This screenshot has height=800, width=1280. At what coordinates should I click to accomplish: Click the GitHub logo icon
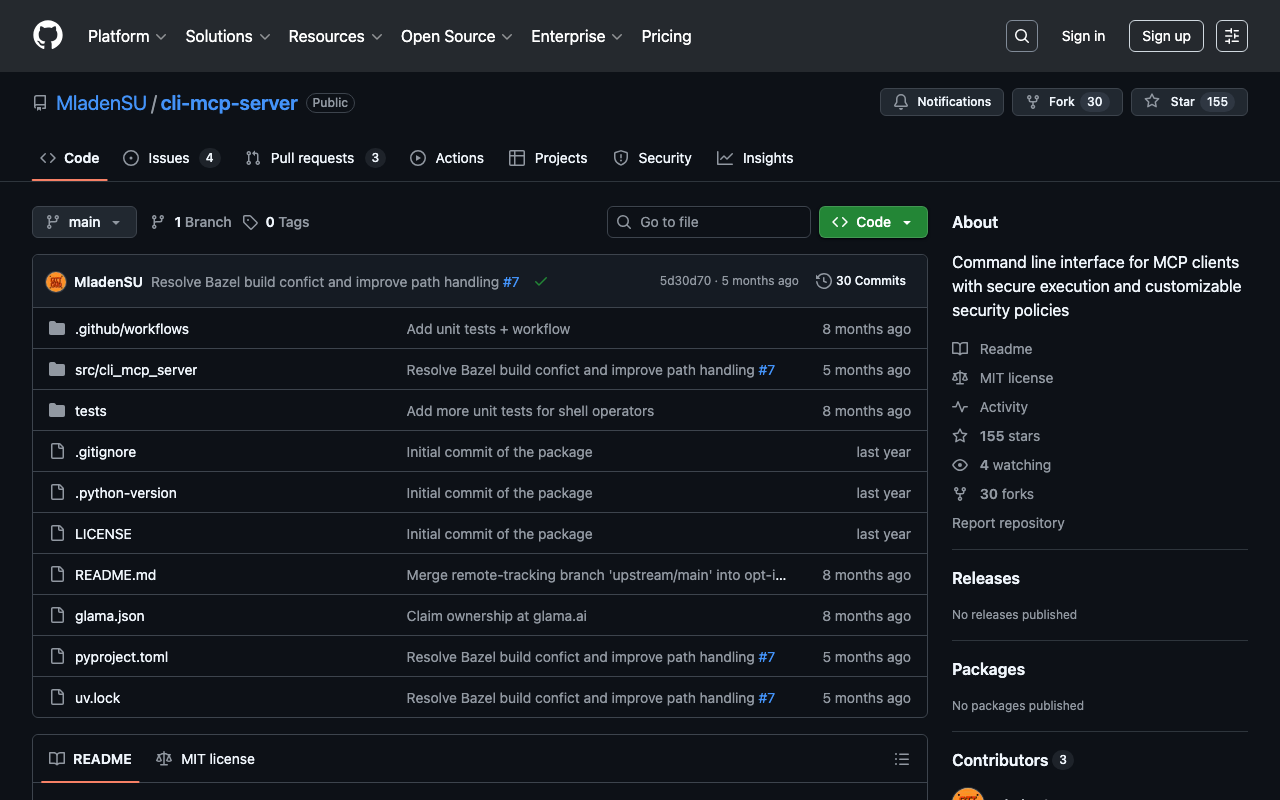(x=48, y=36)
